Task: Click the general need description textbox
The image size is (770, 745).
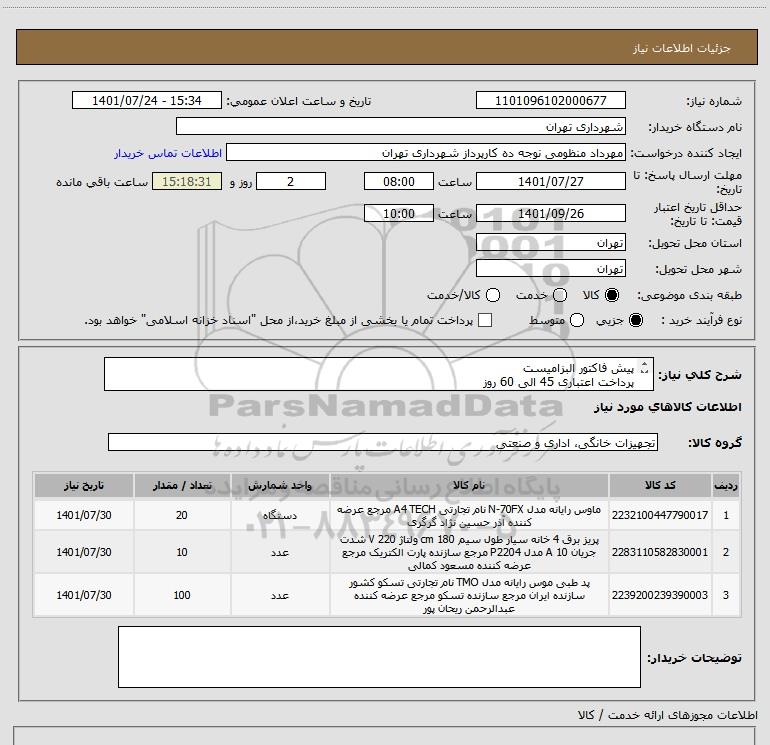Action: [x=379, y=374]
